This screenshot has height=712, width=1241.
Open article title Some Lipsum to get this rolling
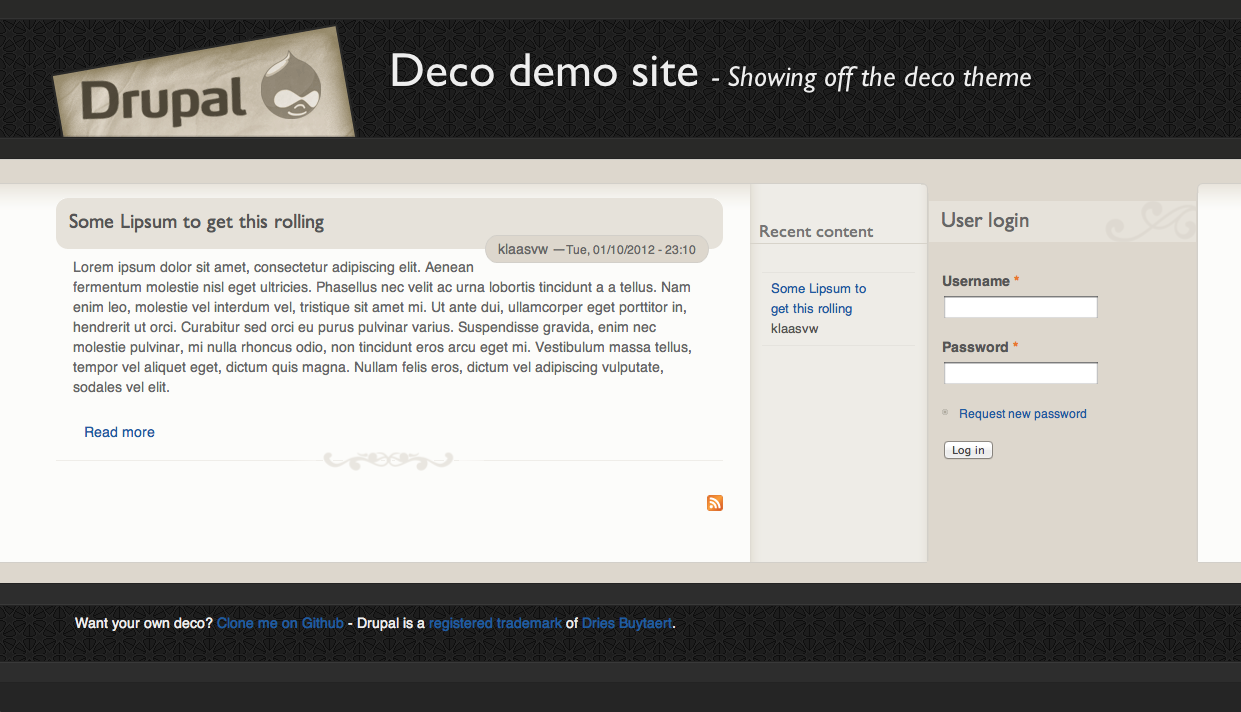pos(196,222)
